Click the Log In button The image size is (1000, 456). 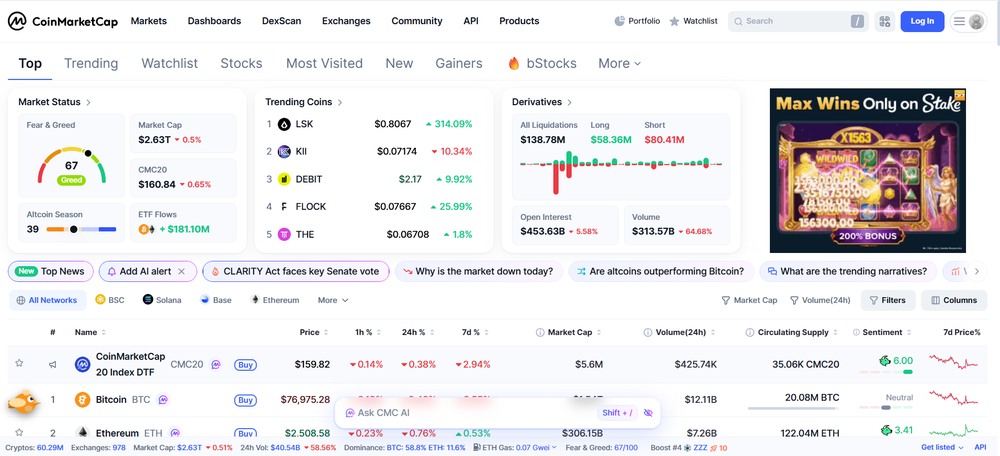pos(922,21)
